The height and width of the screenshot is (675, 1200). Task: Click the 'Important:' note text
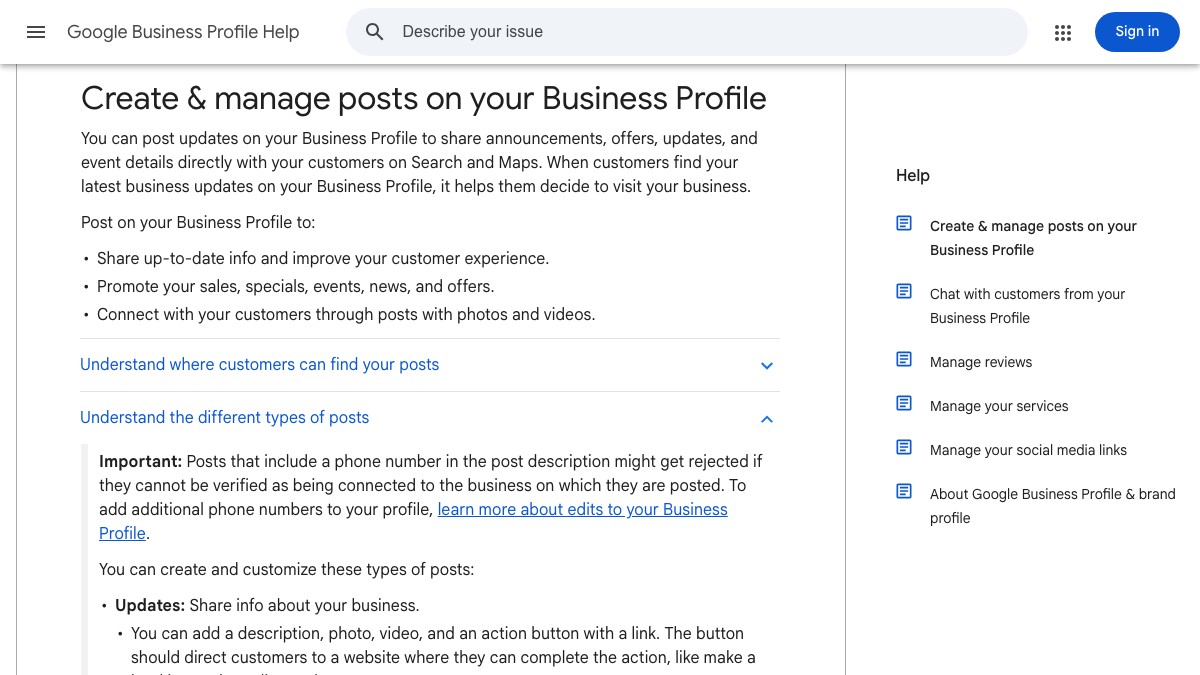point(140,461)
